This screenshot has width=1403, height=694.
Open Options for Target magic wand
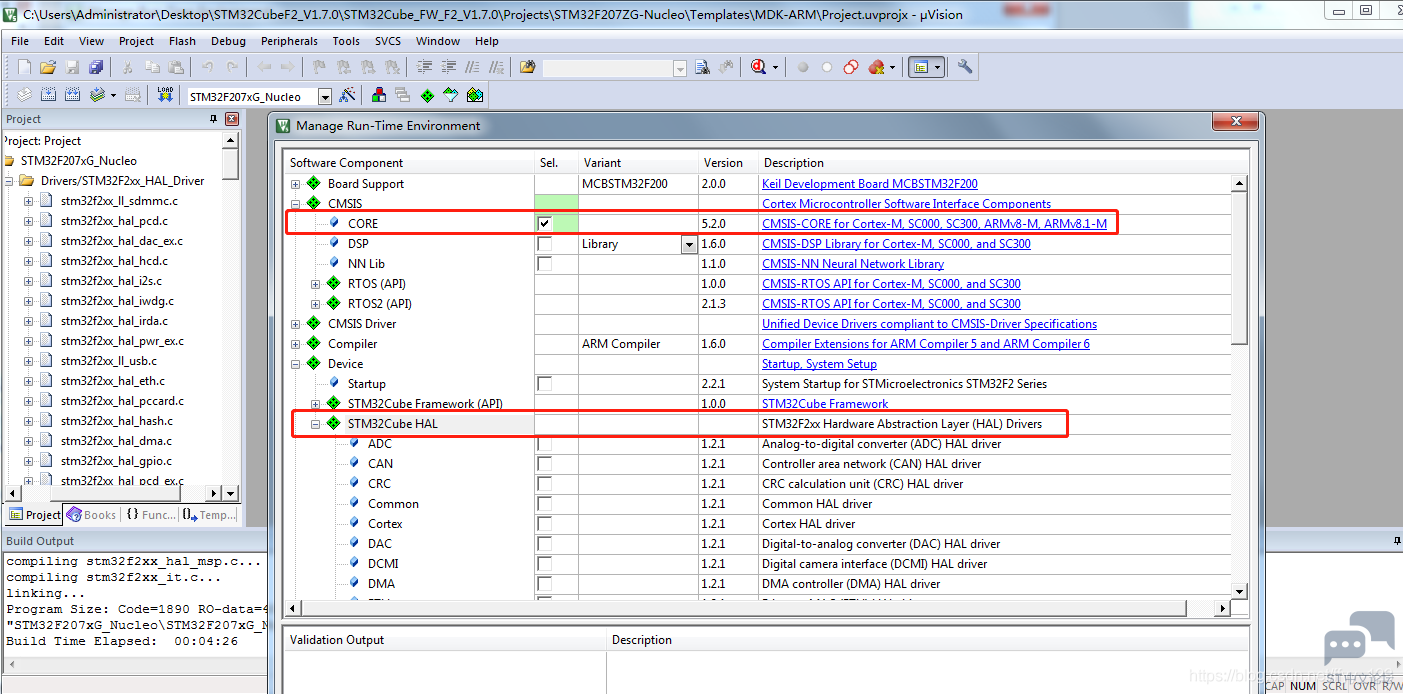pos(347,95)
